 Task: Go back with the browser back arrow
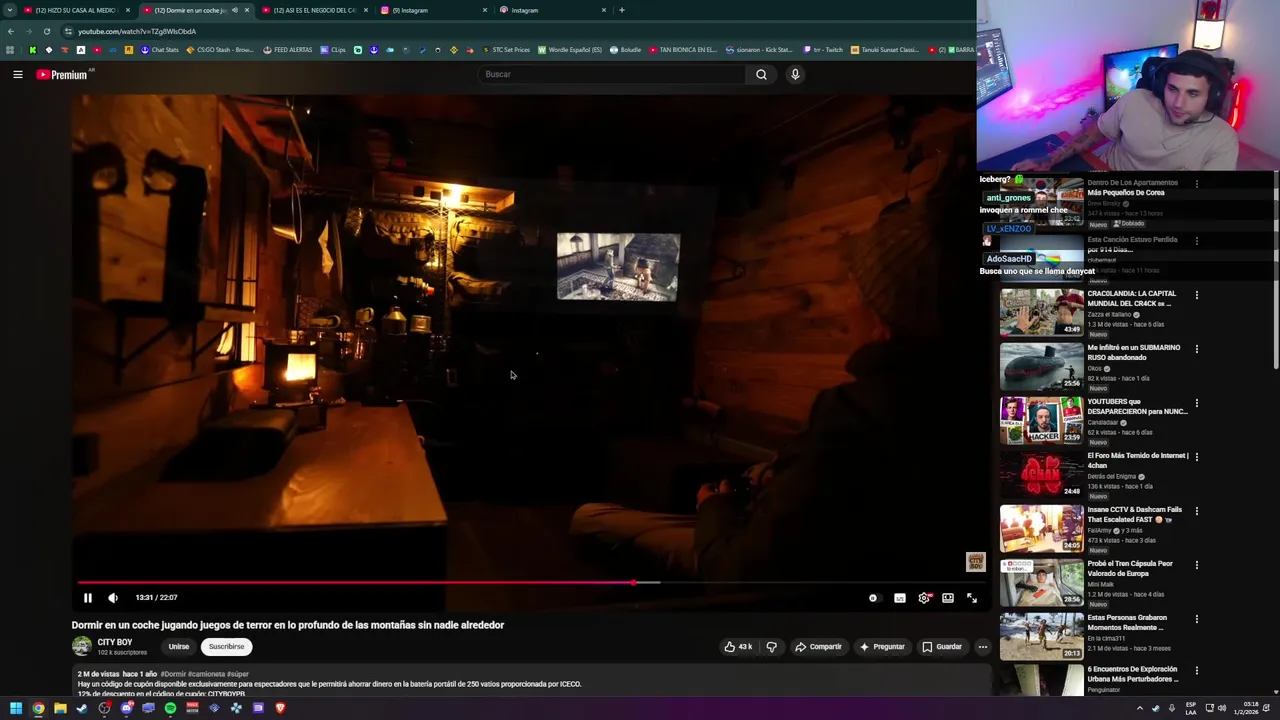(x=11, y=31)
